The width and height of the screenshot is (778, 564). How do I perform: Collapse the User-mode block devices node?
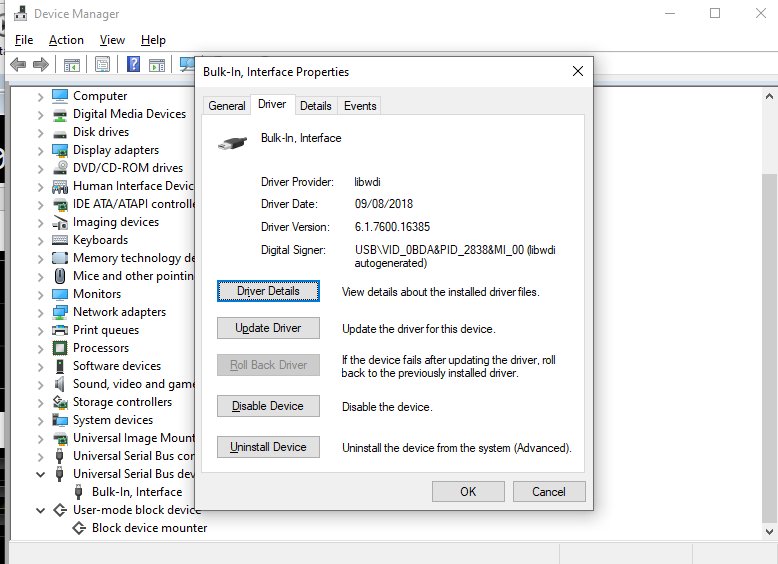tap(41, 510)
